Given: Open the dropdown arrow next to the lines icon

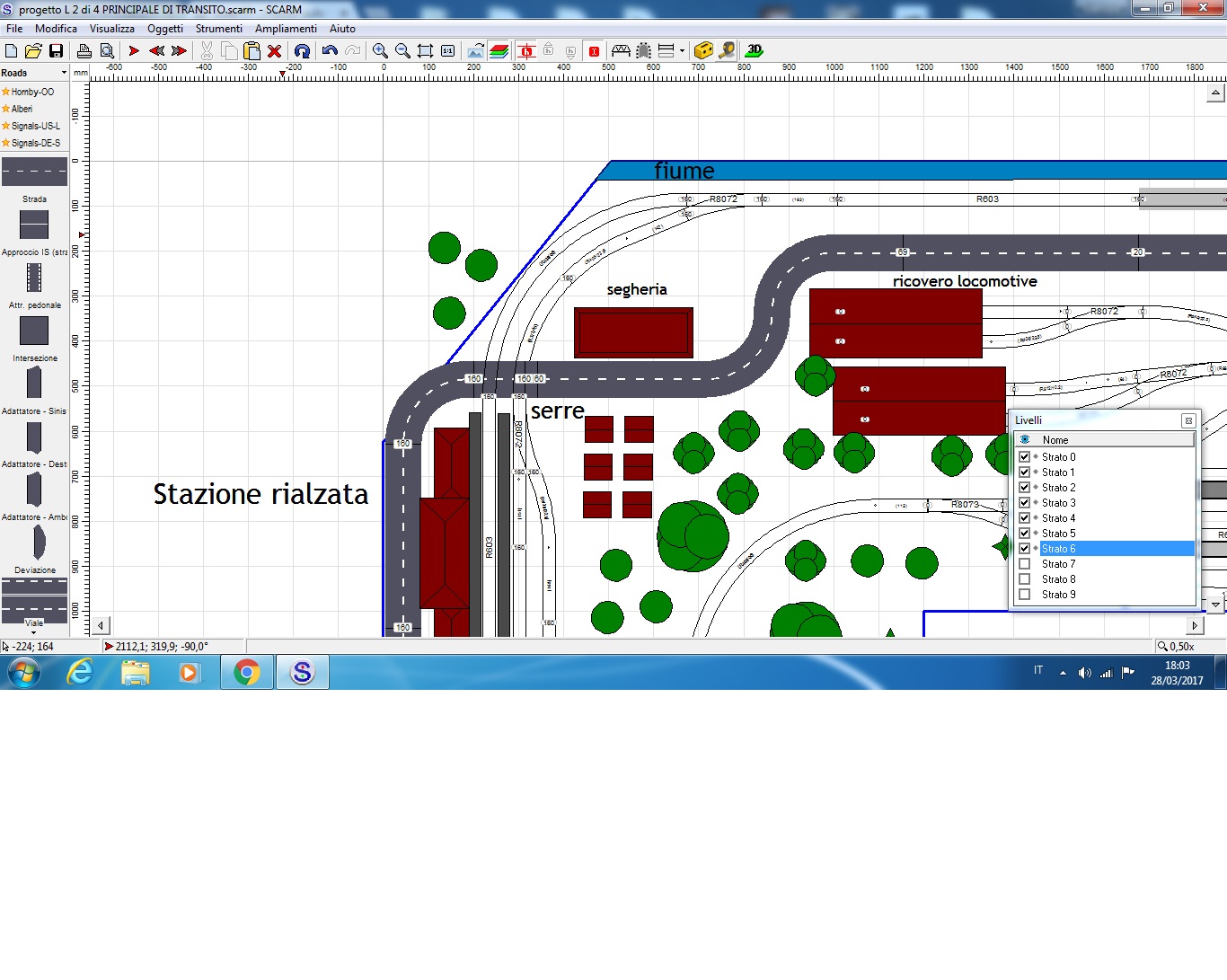Looking at the screenshot, I should 682,51.
